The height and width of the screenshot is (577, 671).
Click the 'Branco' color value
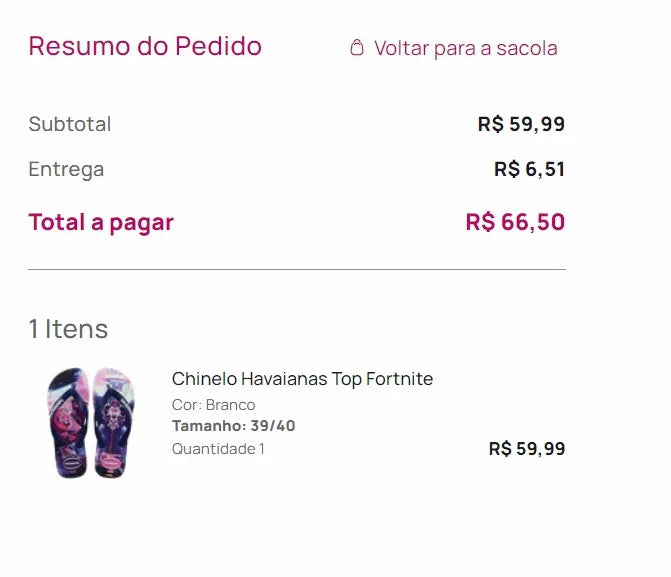(x=230, y=405)
